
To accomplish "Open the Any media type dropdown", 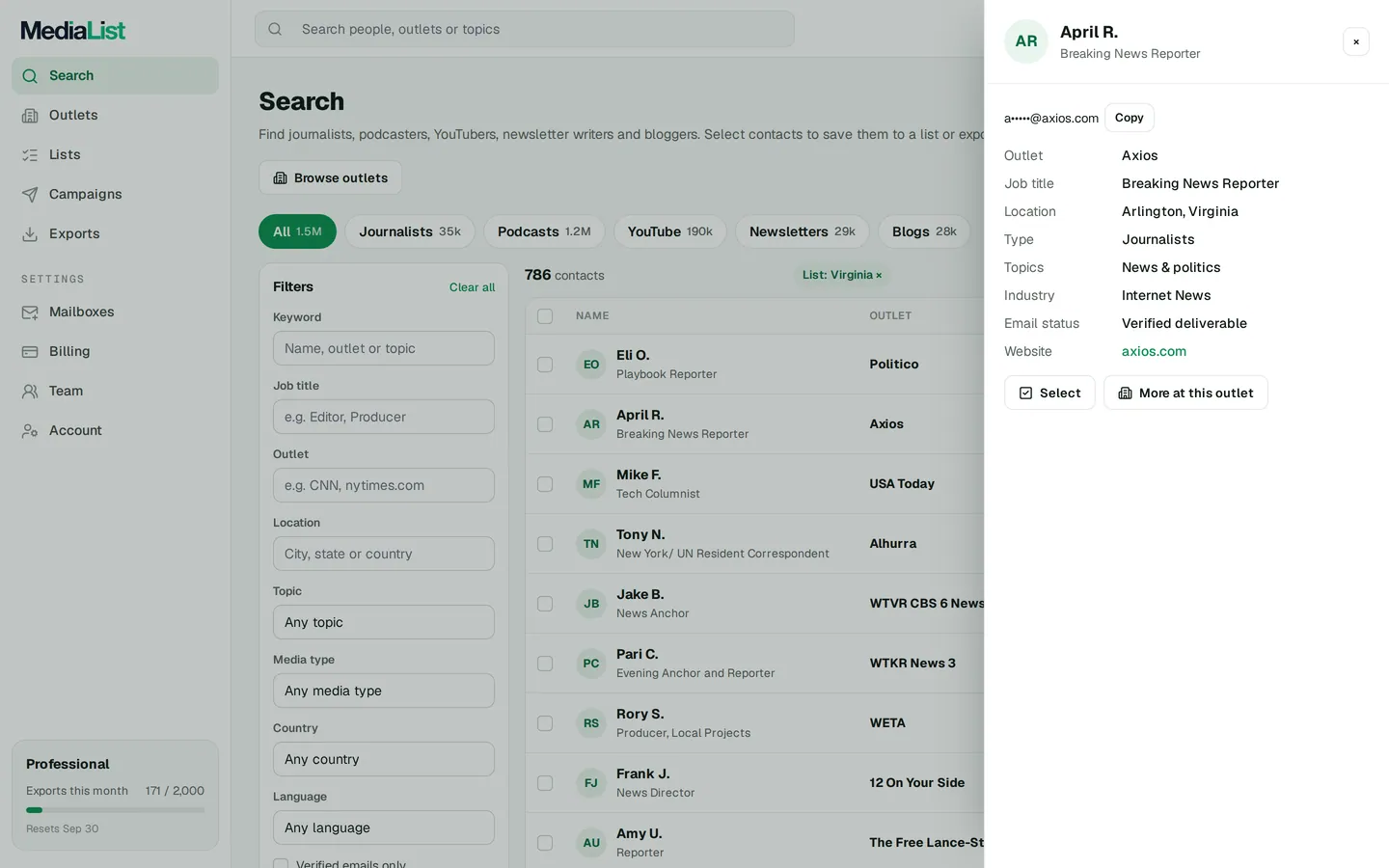I will pos(384,691).
